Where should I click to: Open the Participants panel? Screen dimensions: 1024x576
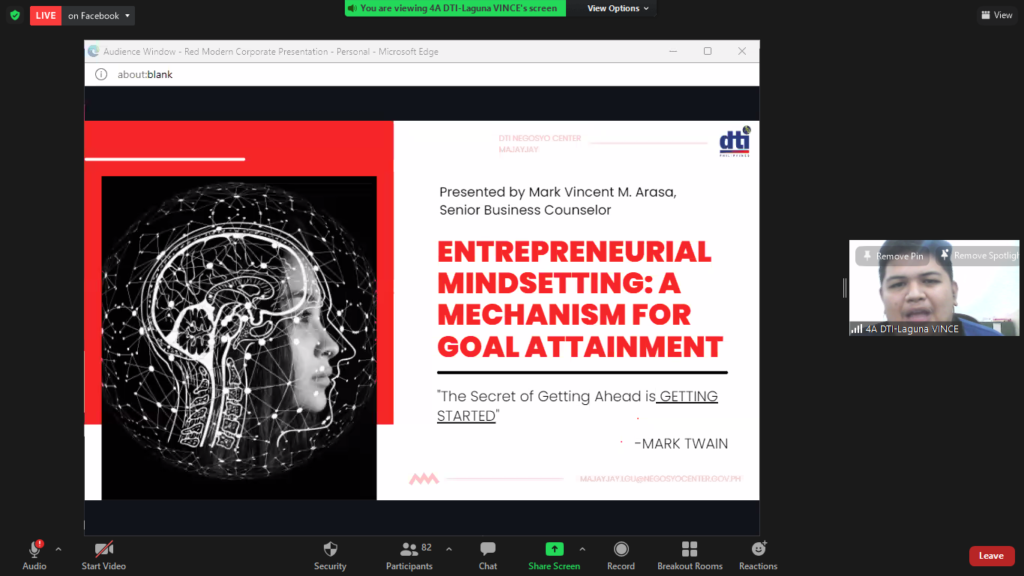pos(409,550)
